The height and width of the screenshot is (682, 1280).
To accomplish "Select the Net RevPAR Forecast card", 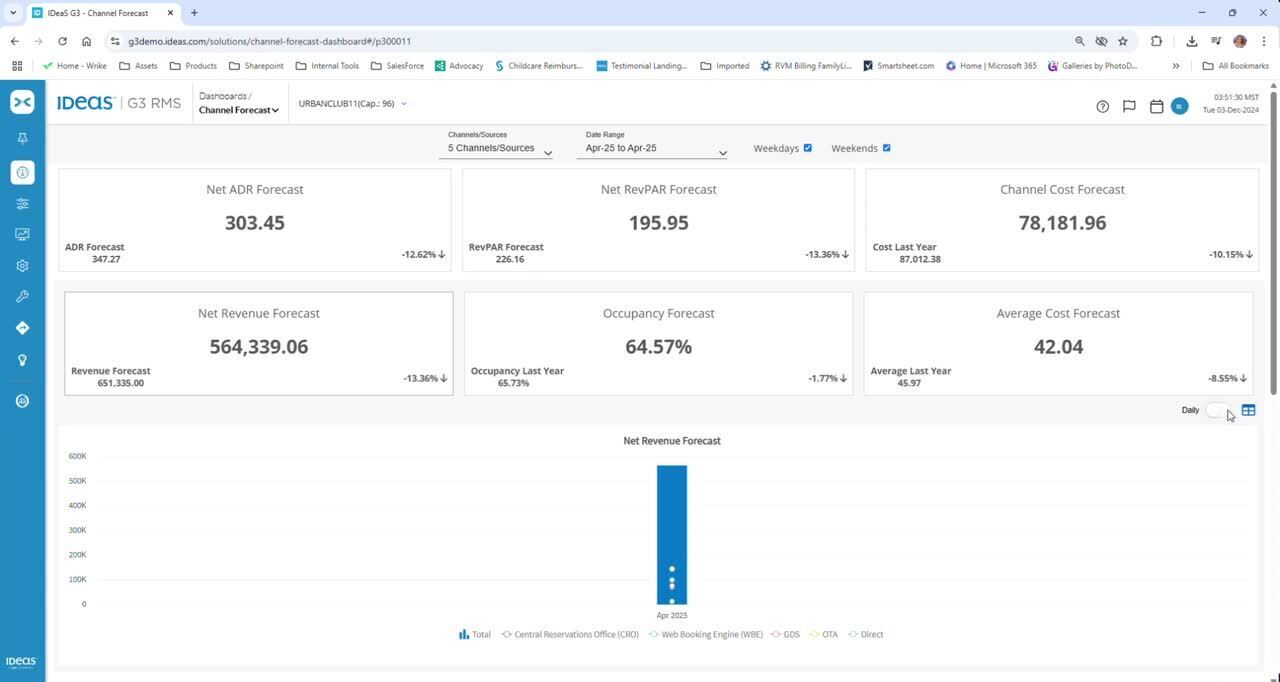I will coord(658,219).
